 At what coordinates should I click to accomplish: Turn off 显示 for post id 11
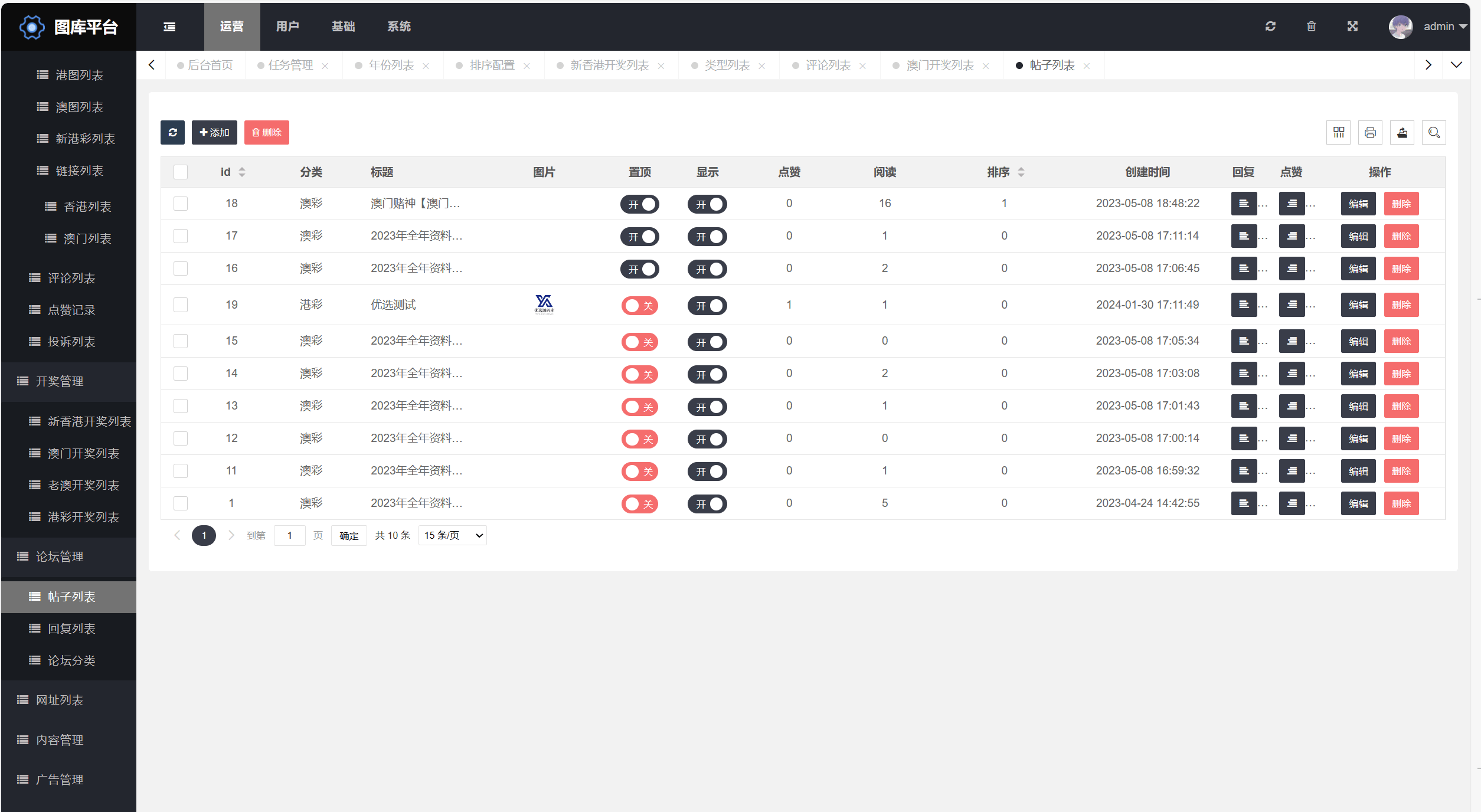(707, 472)
